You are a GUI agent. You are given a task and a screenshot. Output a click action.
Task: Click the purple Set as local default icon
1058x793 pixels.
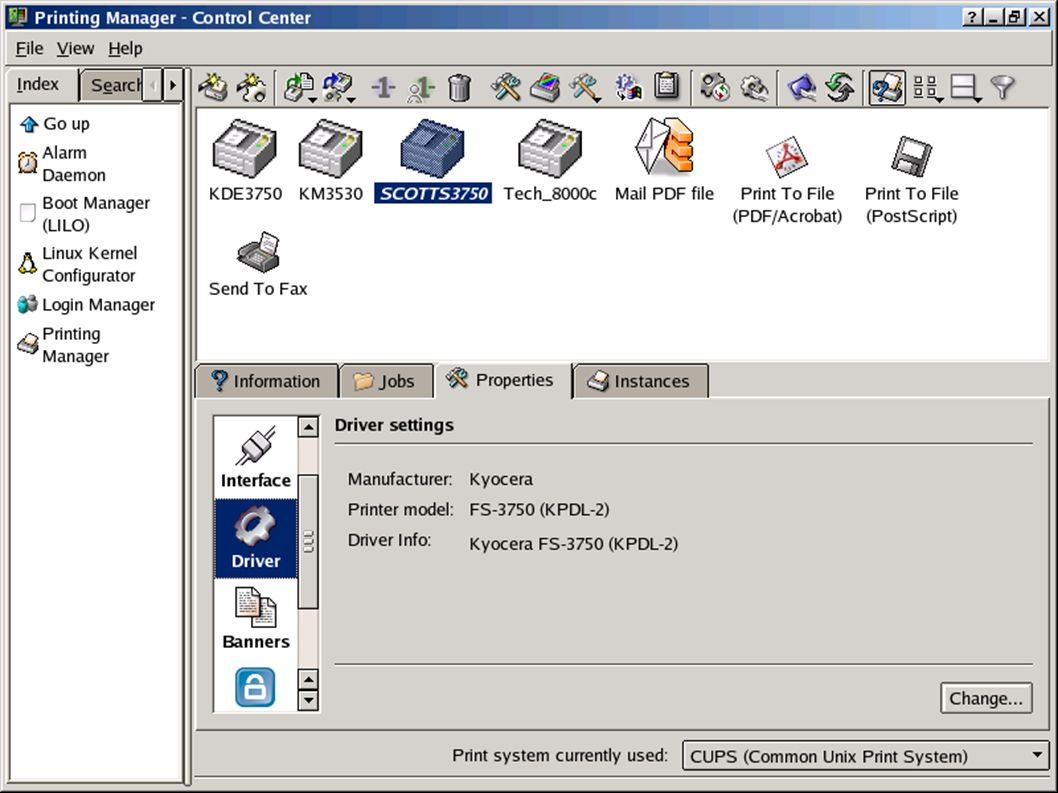383,88
